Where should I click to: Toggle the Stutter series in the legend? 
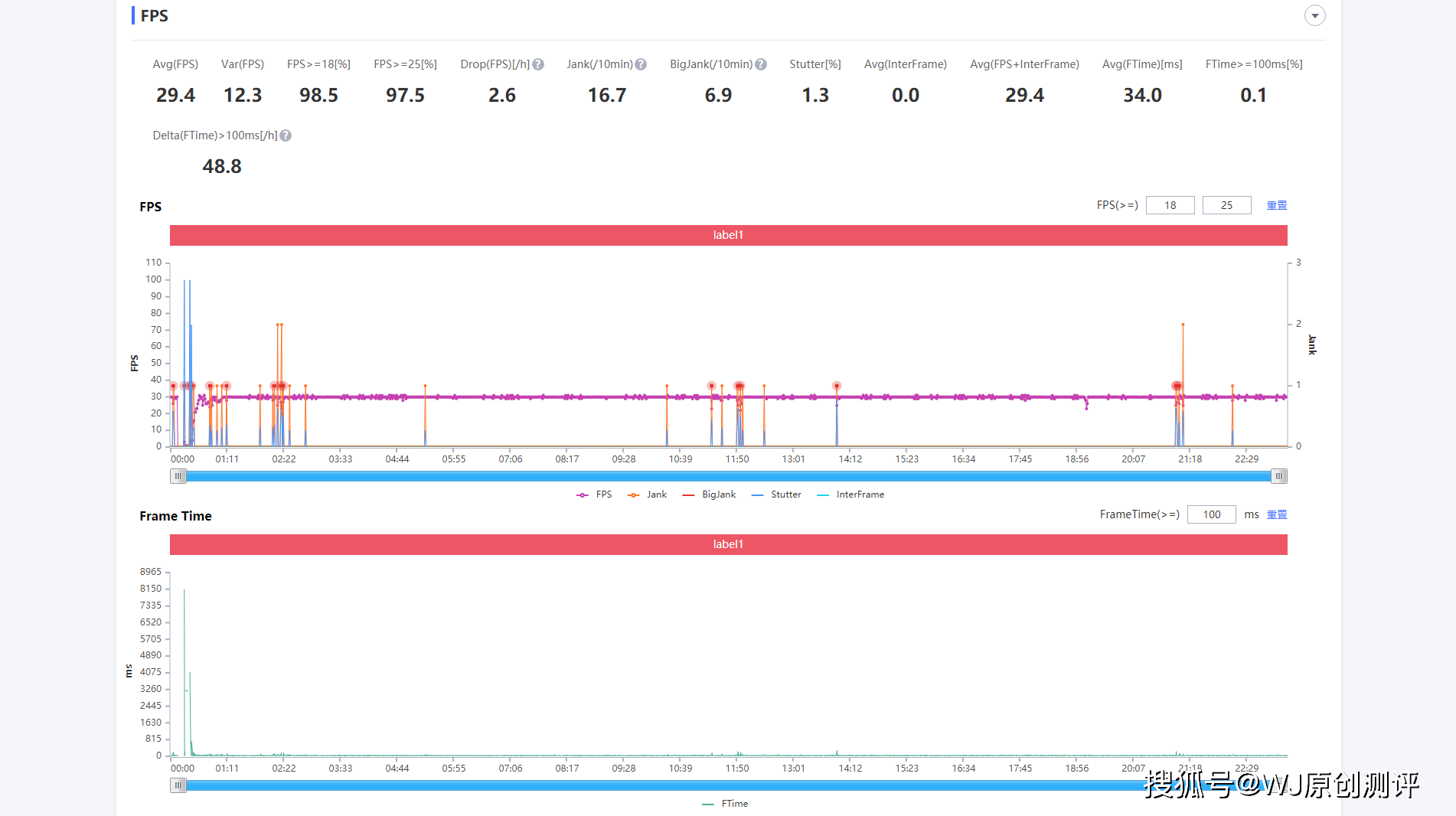pos(776,494)
